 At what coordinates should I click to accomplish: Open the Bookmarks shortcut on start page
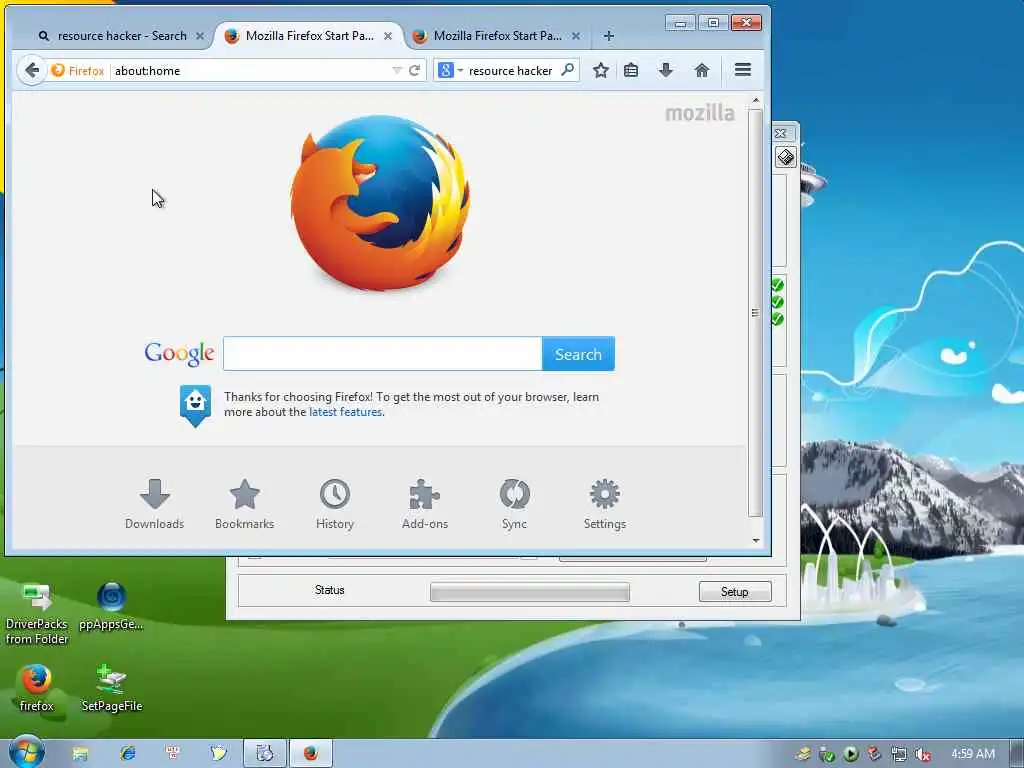245,504
